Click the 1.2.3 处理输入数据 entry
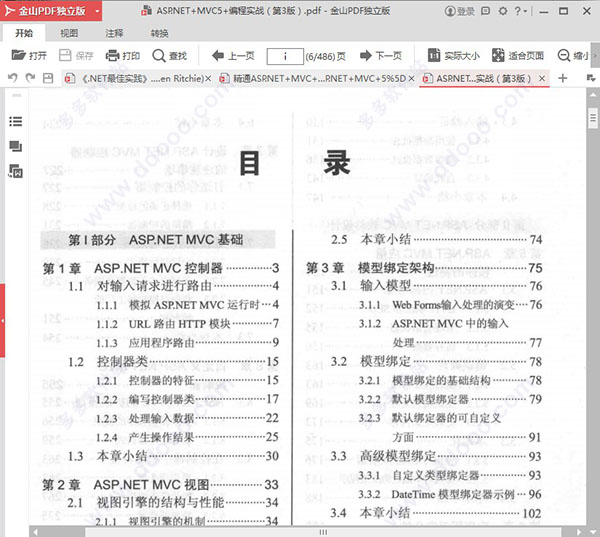Image resolution: width=600 pixels, height=537 pixels. pos(187,418)
